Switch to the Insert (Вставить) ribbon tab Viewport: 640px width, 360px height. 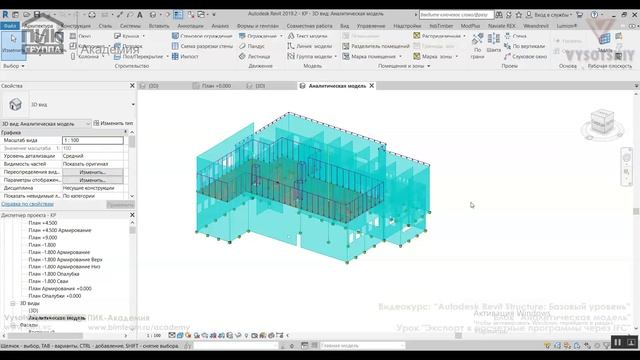coord(159,26)
